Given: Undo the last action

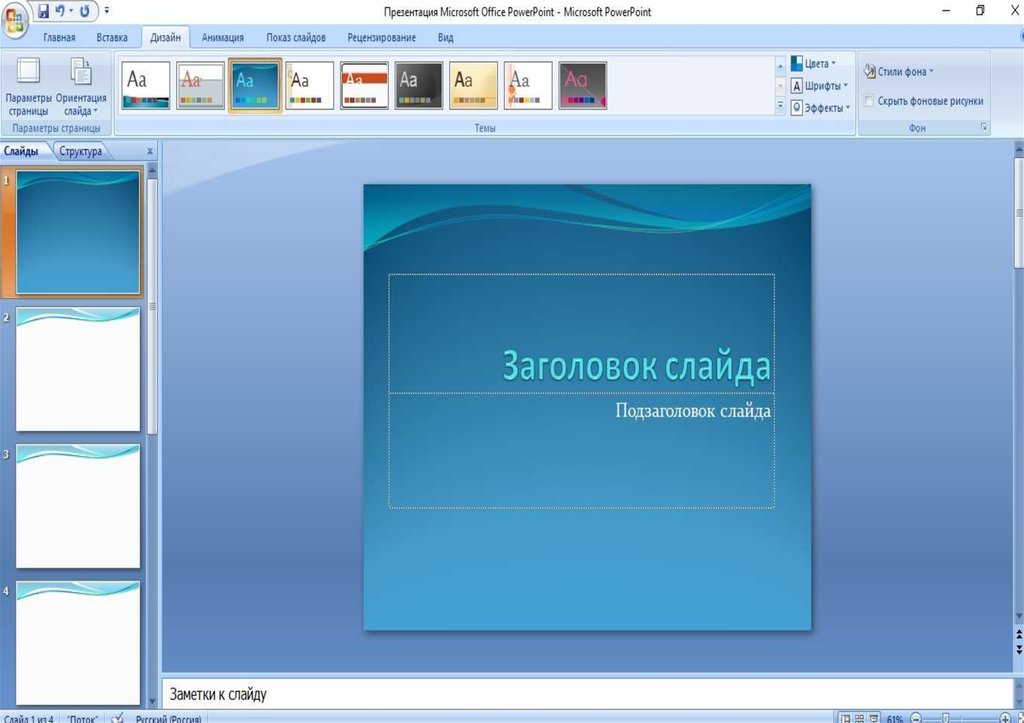Looking at the screenshot, I should tap(59, 11).
